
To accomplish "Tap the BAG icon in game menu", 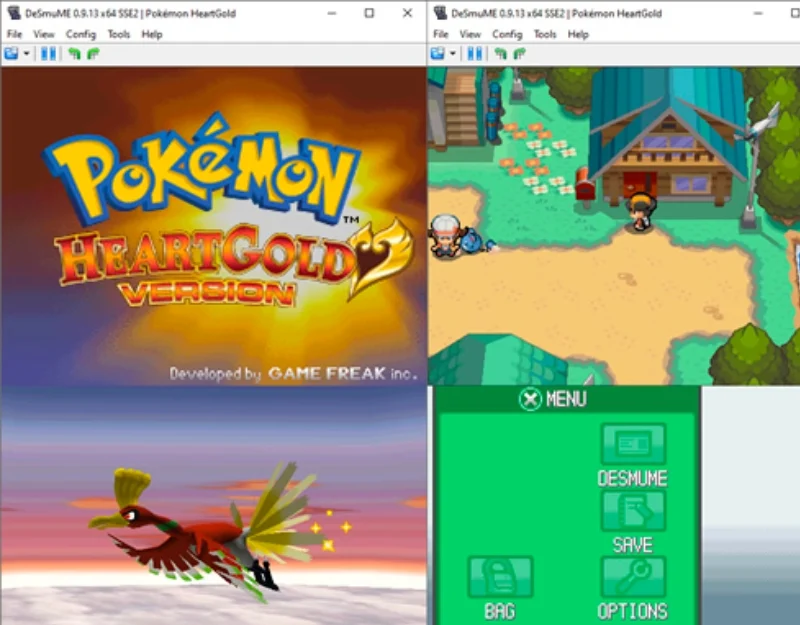I will coord(501,577).
